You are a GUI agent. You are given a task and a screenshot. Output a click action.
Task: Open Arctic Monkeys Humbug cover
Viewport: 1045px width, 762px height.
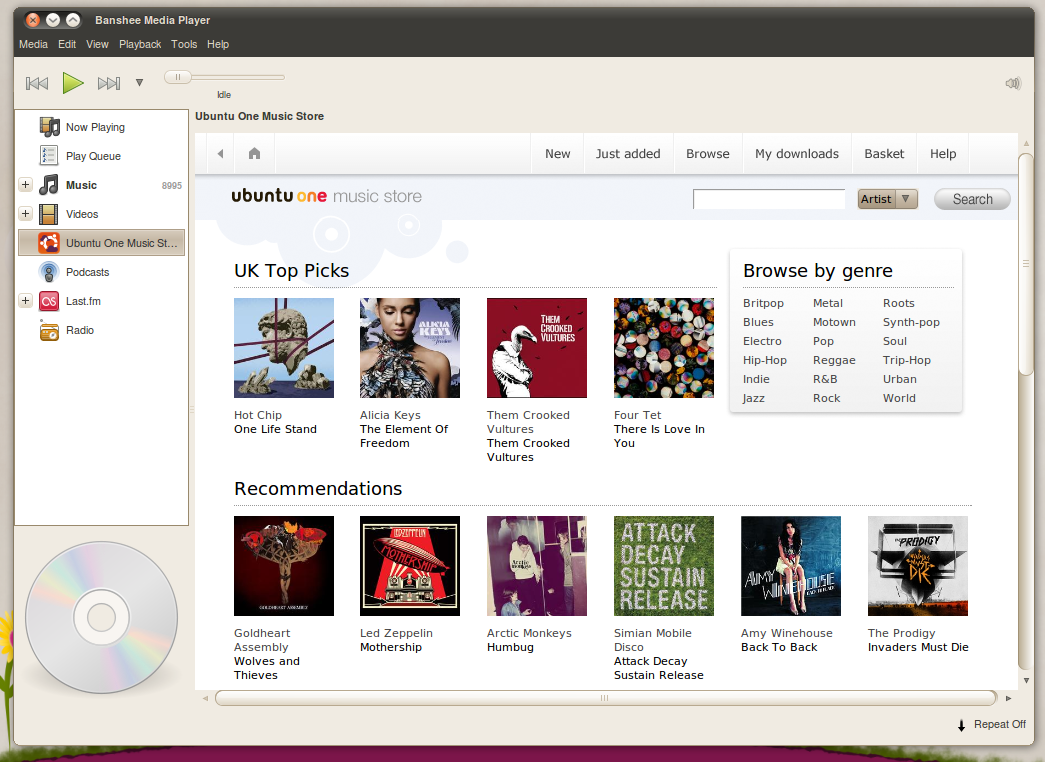coord(537,566)
